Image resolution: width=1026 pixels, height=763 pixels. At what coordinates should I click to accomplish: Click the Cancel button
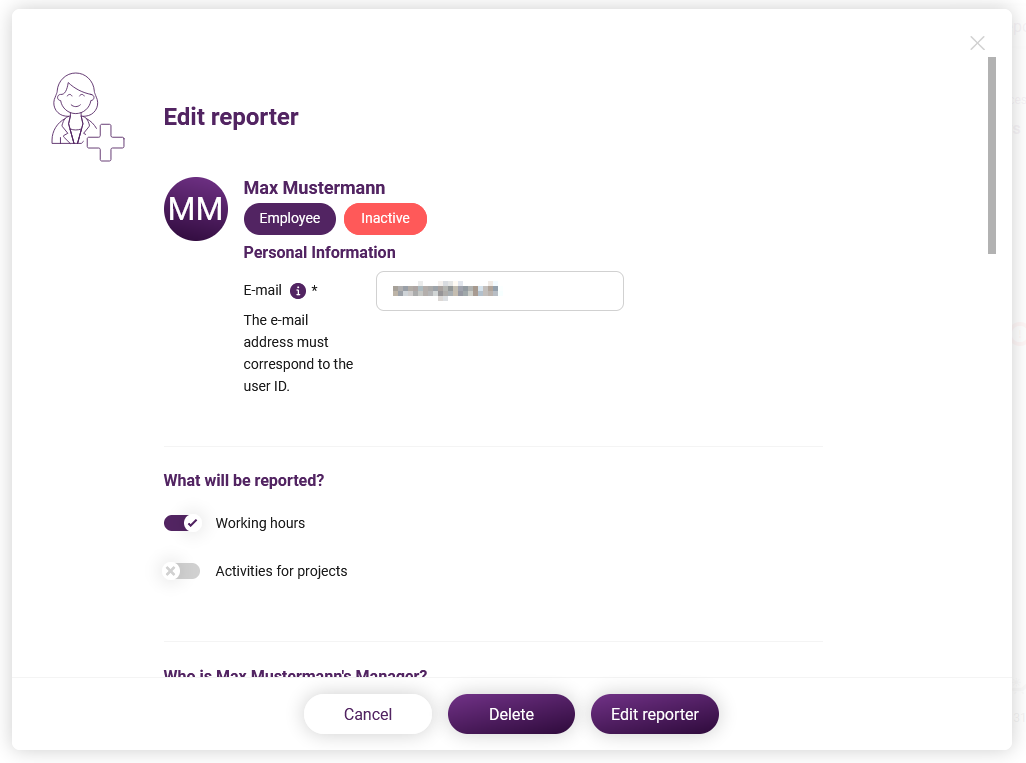pyautogui.click(x=368, y=714)
